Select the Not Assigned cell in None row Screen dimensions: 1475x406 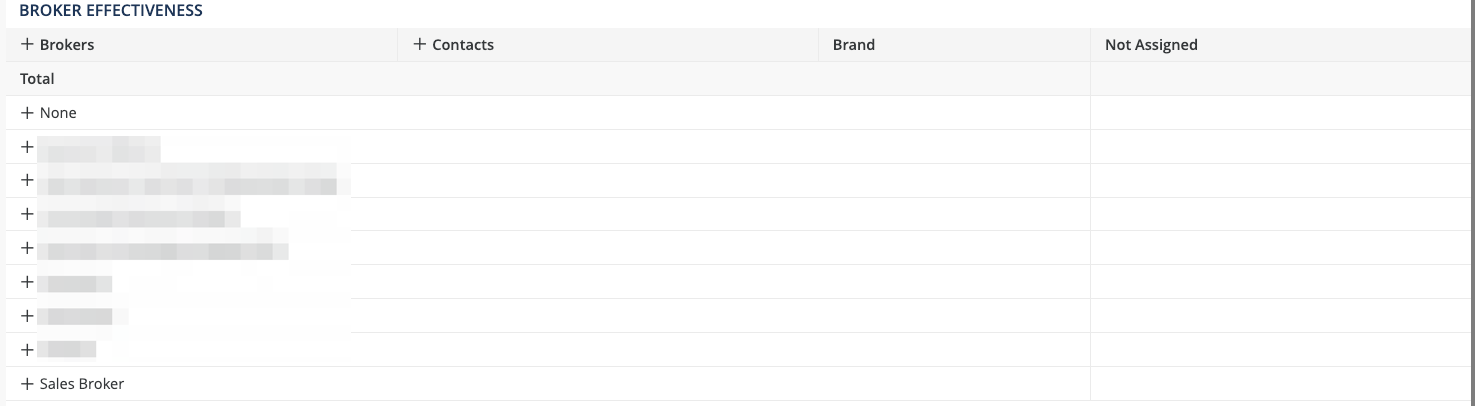[x=1282, y=113]
